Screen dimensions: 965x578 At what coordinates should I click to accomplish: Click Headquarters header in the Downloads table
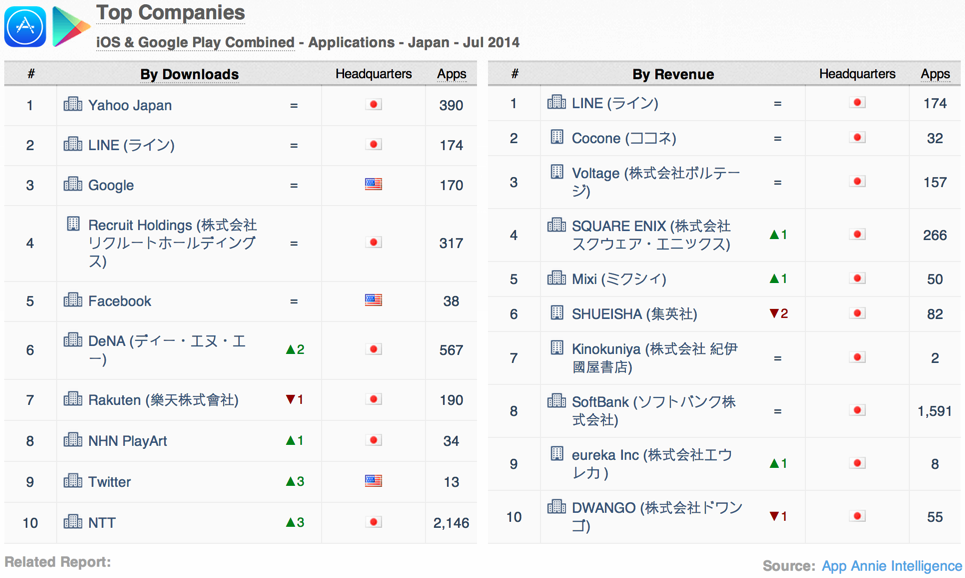pos(374,74)
